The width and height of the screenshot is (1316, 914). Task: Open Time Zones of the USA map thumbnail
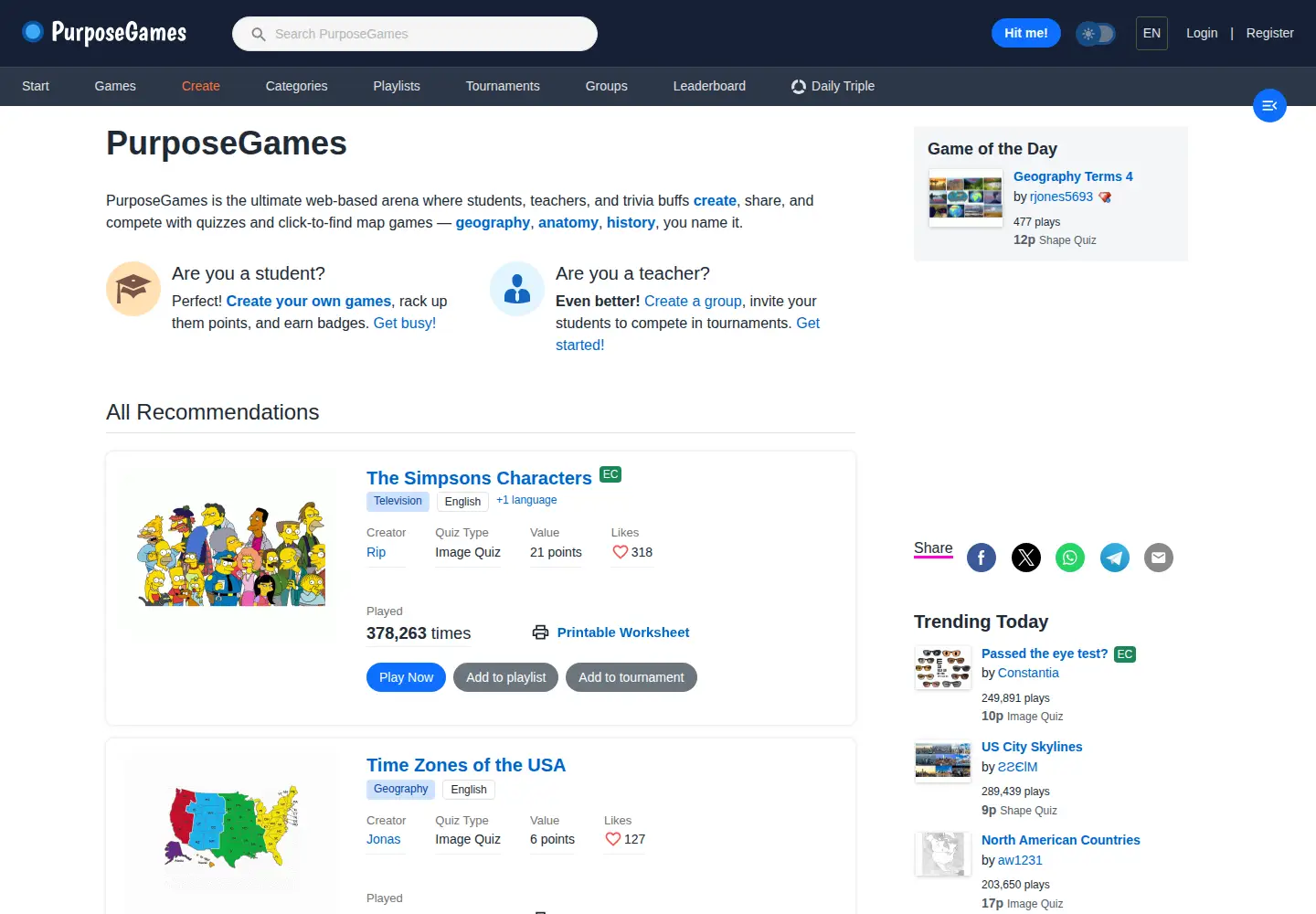pos(231,827)
